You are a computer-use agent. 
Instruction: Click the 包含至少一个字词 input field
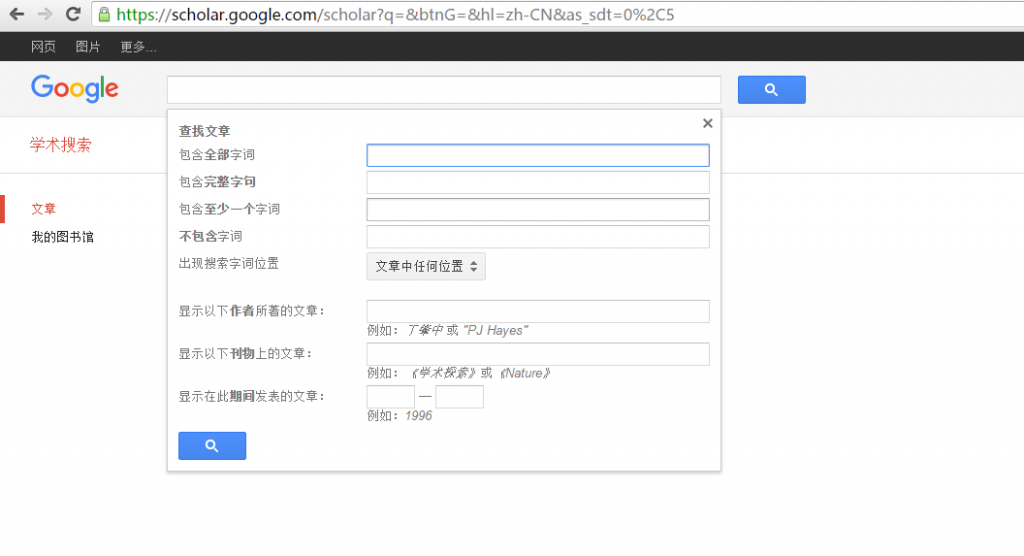(537, 209)
